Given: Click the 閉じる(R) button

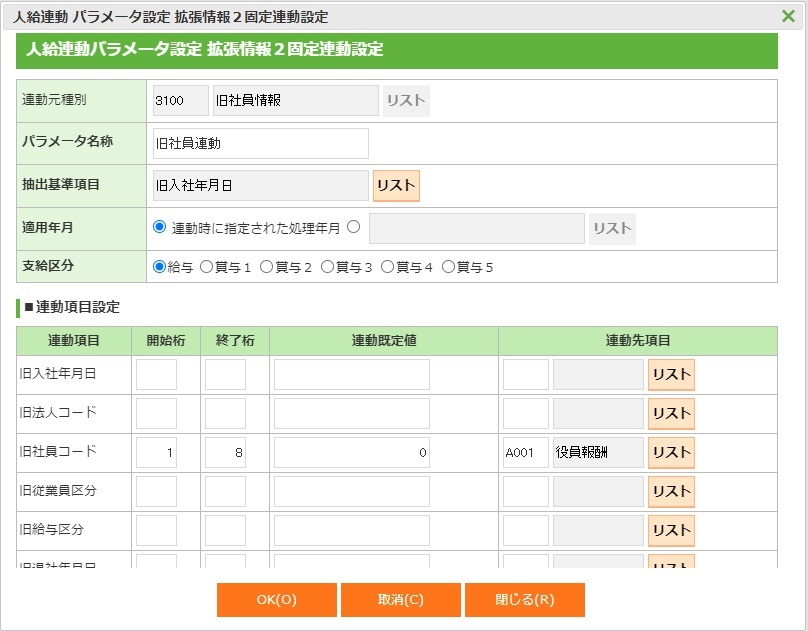Looking at the screenshot, I should [524, 600].
